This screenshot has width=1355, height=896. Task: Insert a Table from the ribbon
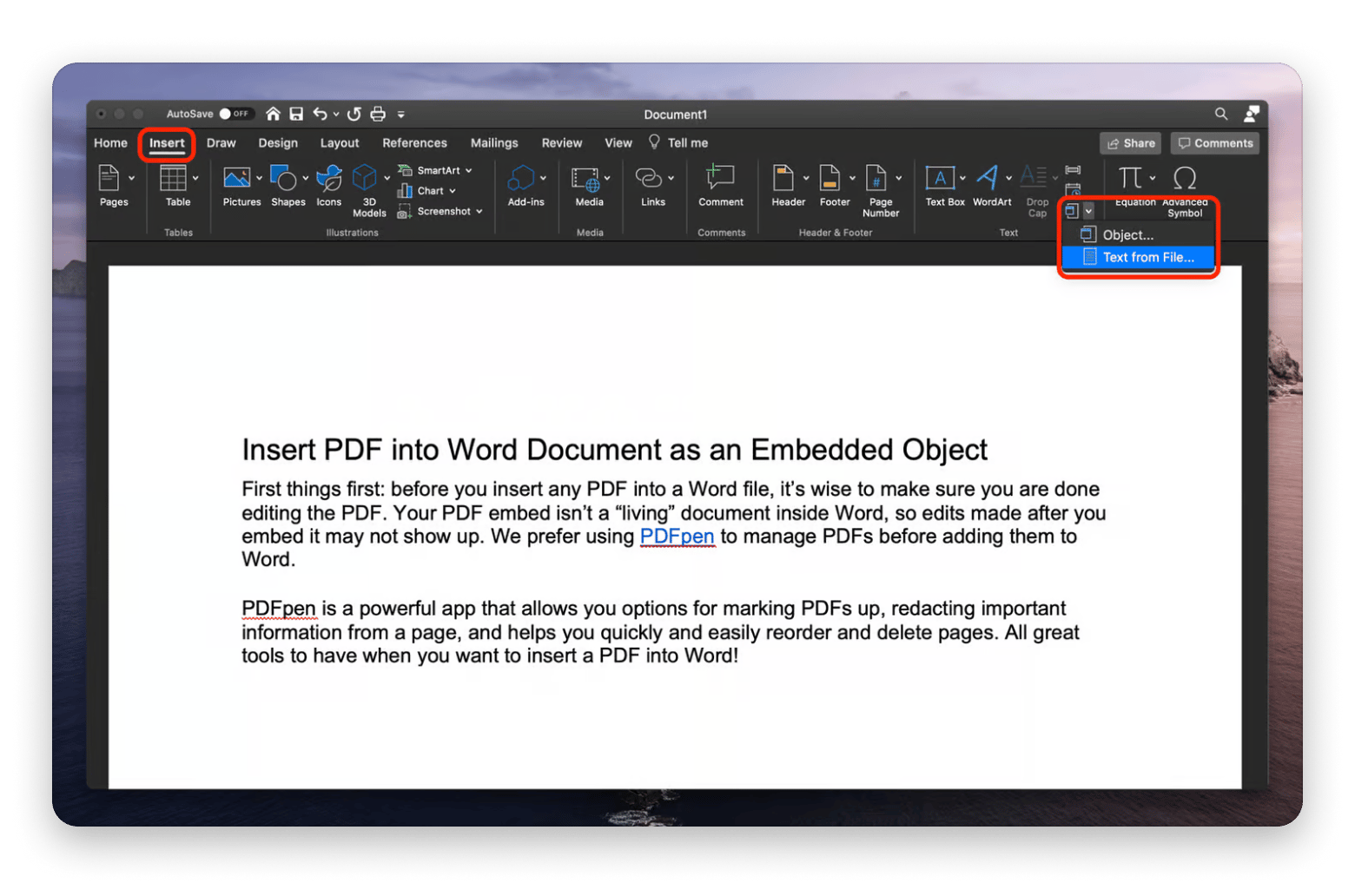point(174,185)
